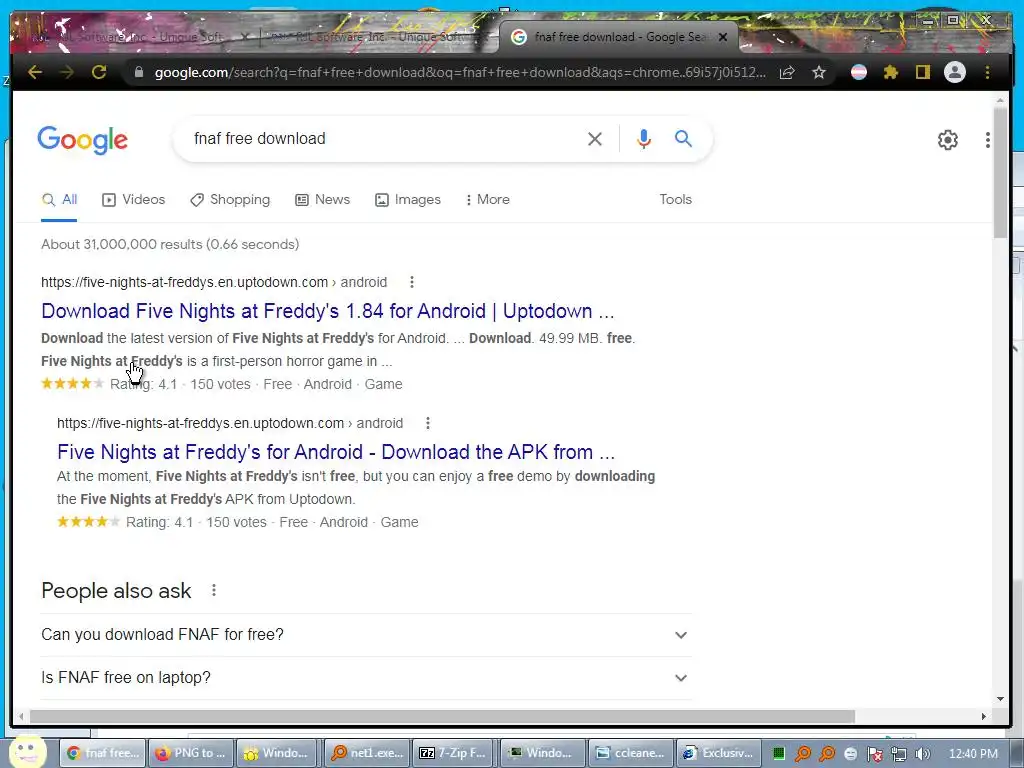Open options dots for second Uptodown result
Image resolution: width=1024 pixels, height=768 pixels.
[428, 423]
